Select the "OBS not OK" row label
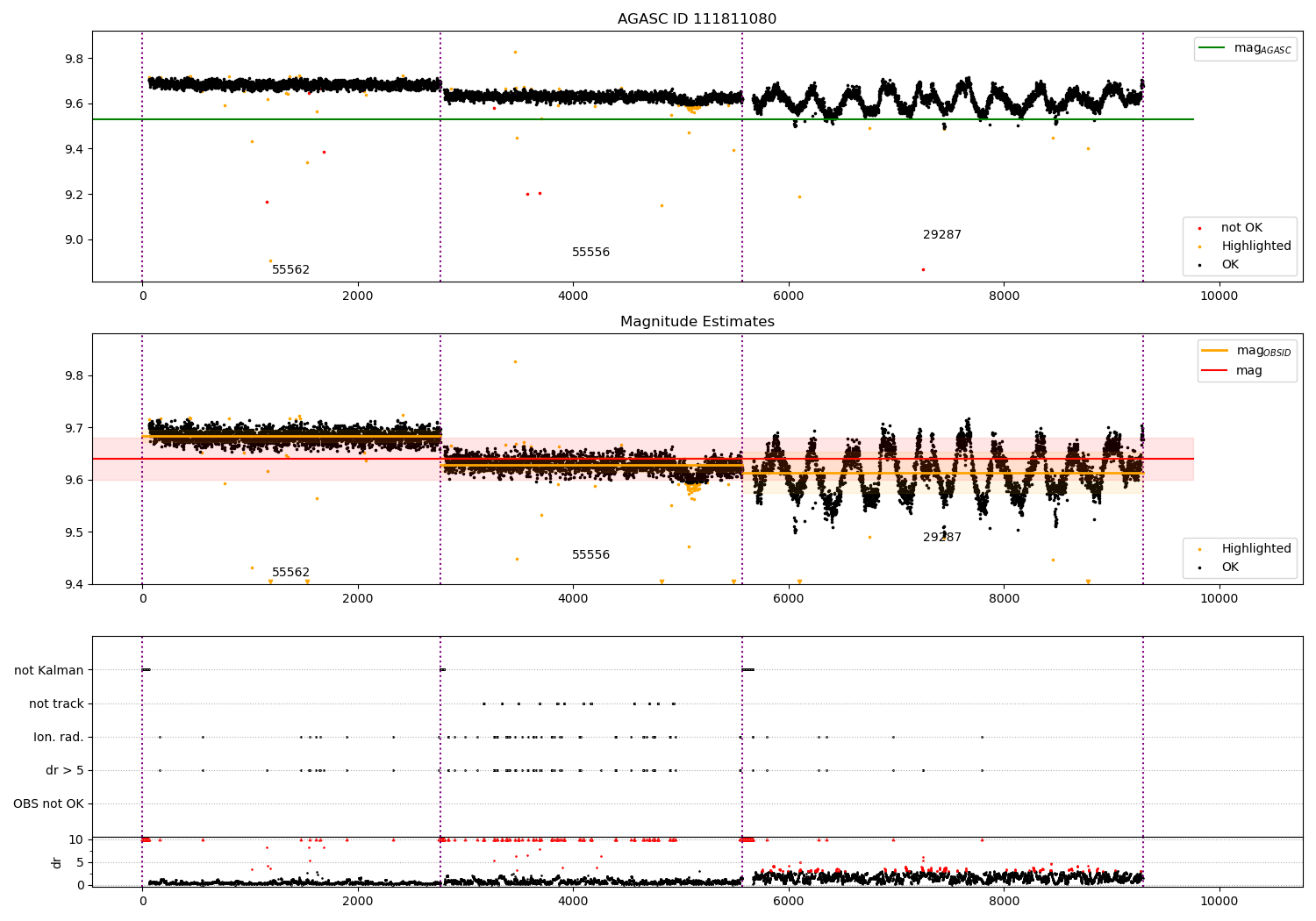The height and width of the screenshot is (921, 1316). tap(49, 803)
